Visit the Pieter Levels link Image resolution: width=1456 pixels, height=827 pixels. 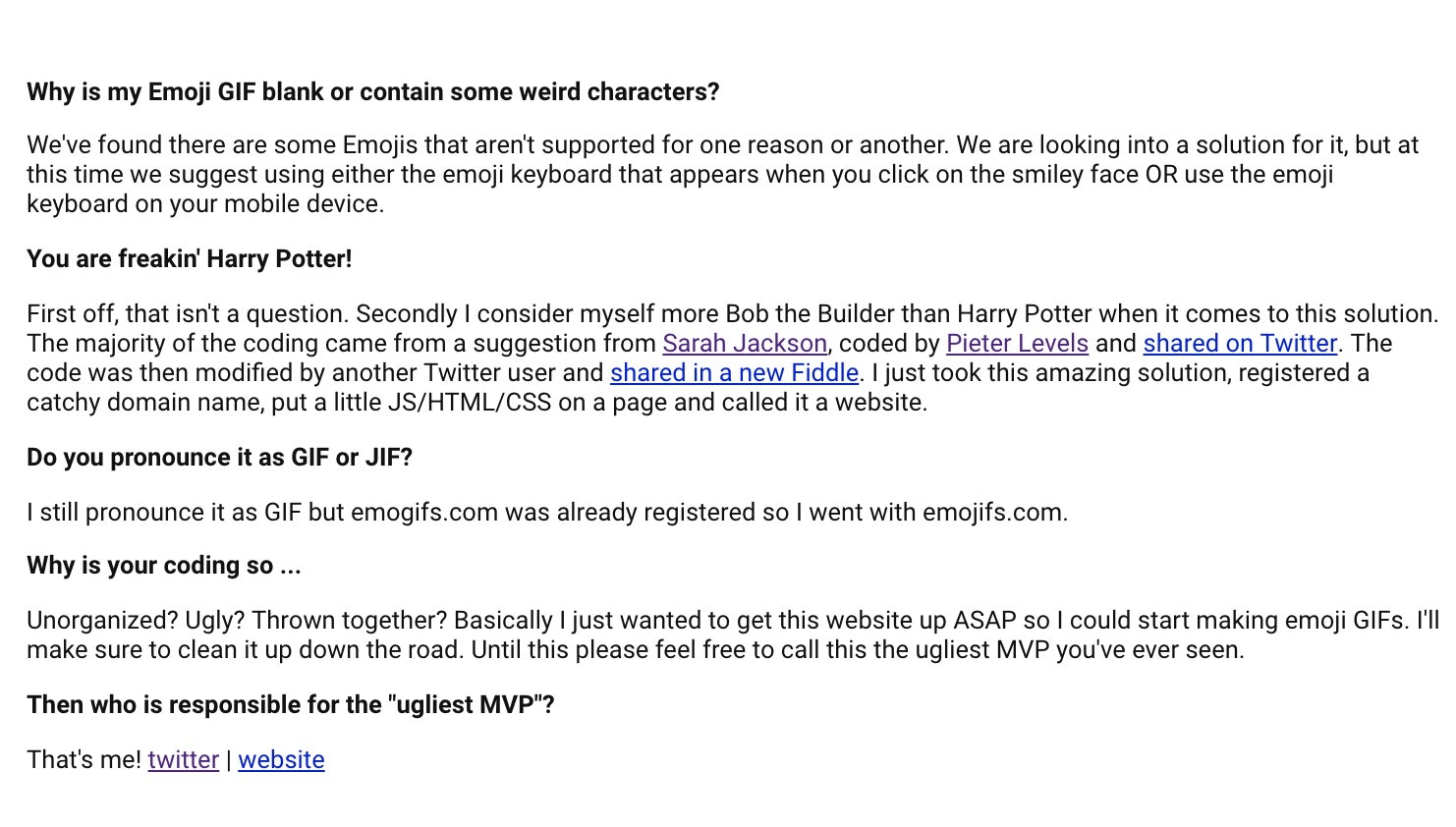coord(1017,344)
